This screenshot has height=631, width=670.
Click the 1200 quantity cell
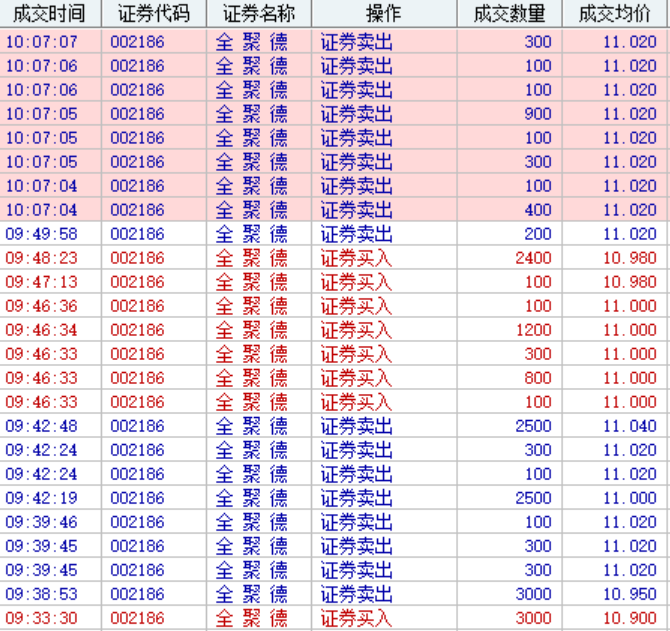pos(534,330)
